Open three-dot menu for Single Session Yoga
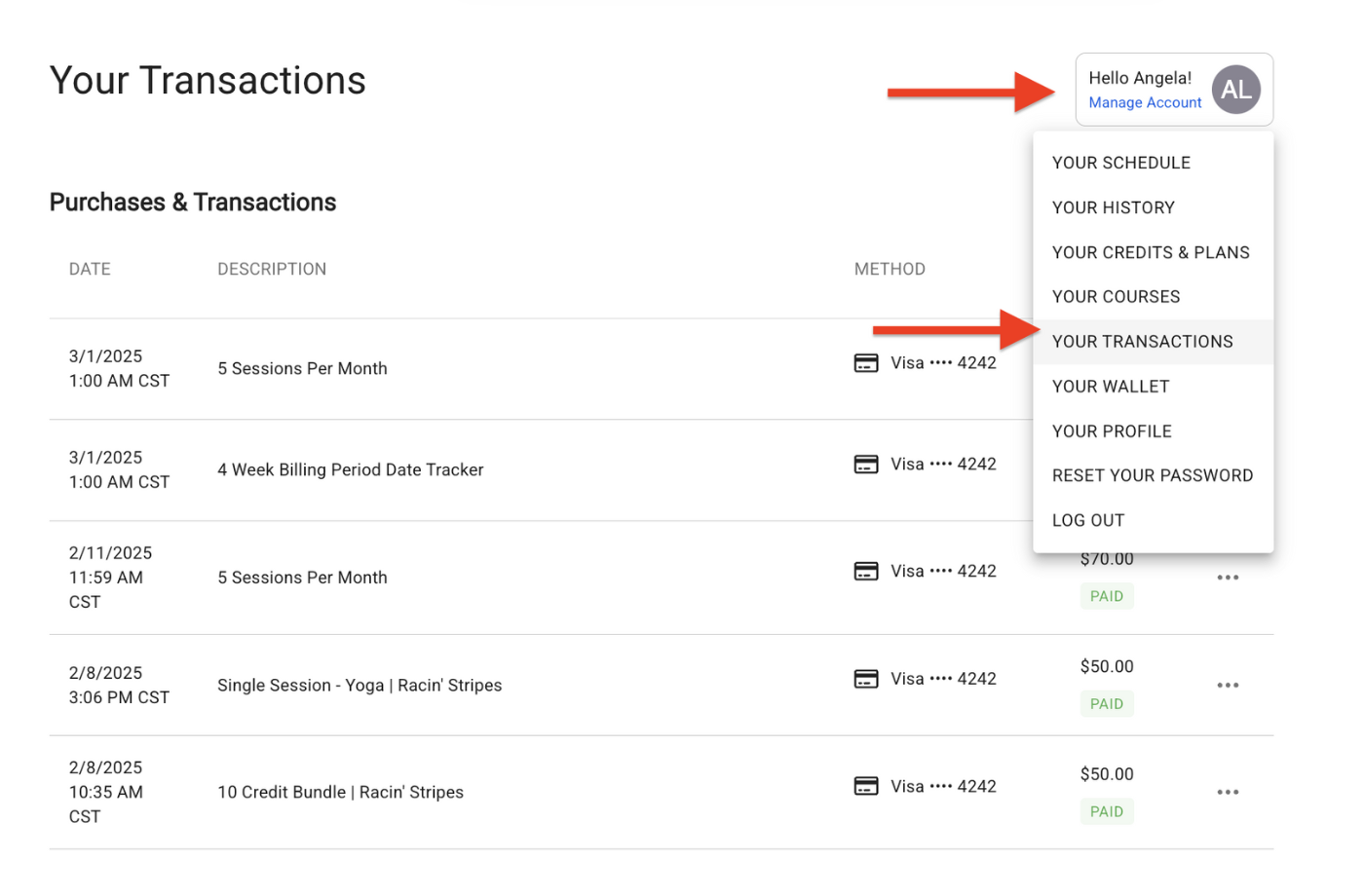The width and height of the screenshot is (1364, 896). click(1228, 686)
